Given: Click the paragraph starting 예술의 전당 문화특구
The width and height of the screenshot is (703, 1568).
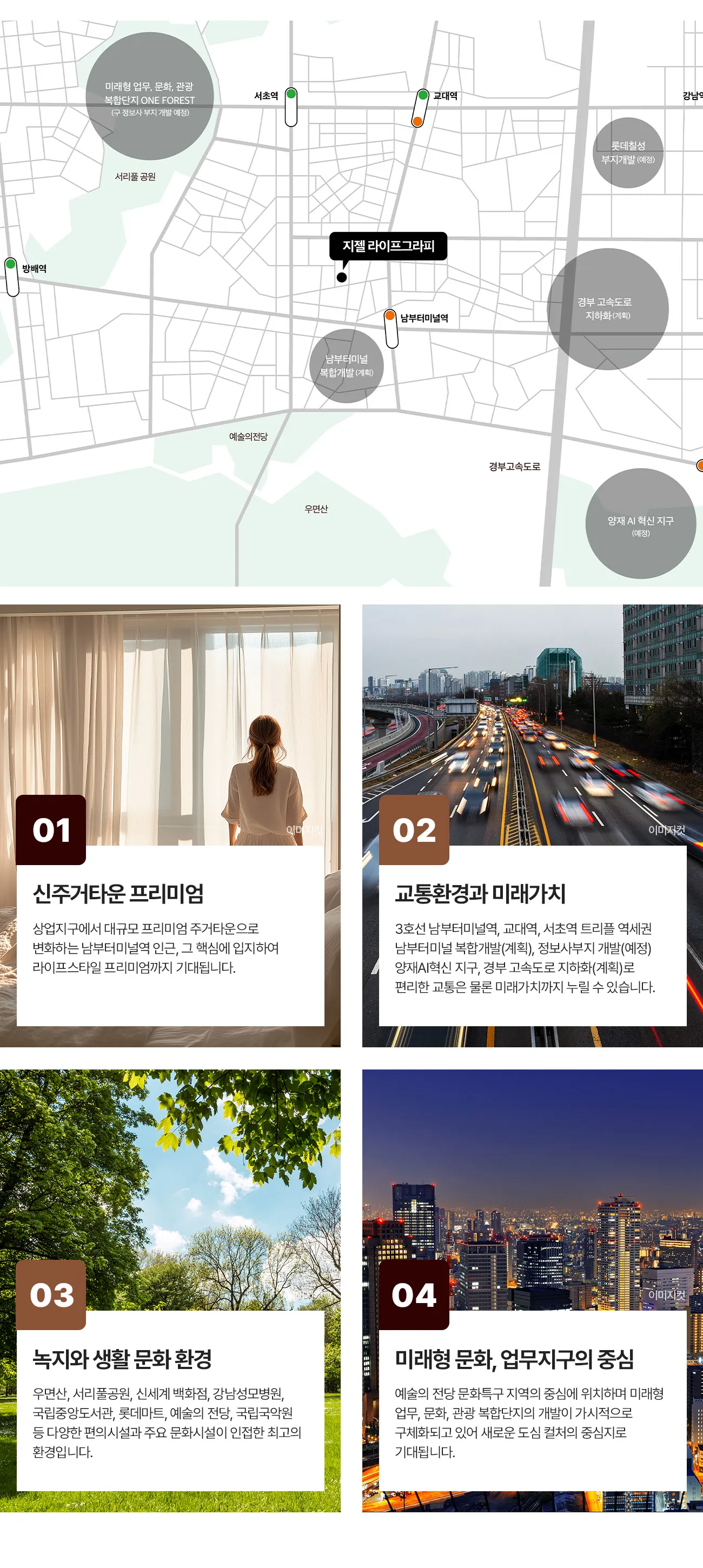Looking at the screenshot, I should click(529, 1423).
